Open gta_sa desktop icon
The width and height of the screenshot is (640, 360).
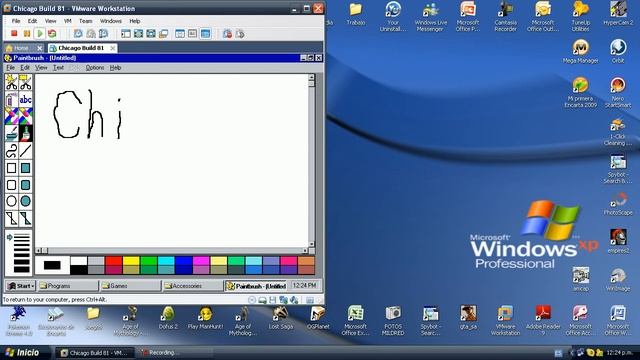coord(468,318)
